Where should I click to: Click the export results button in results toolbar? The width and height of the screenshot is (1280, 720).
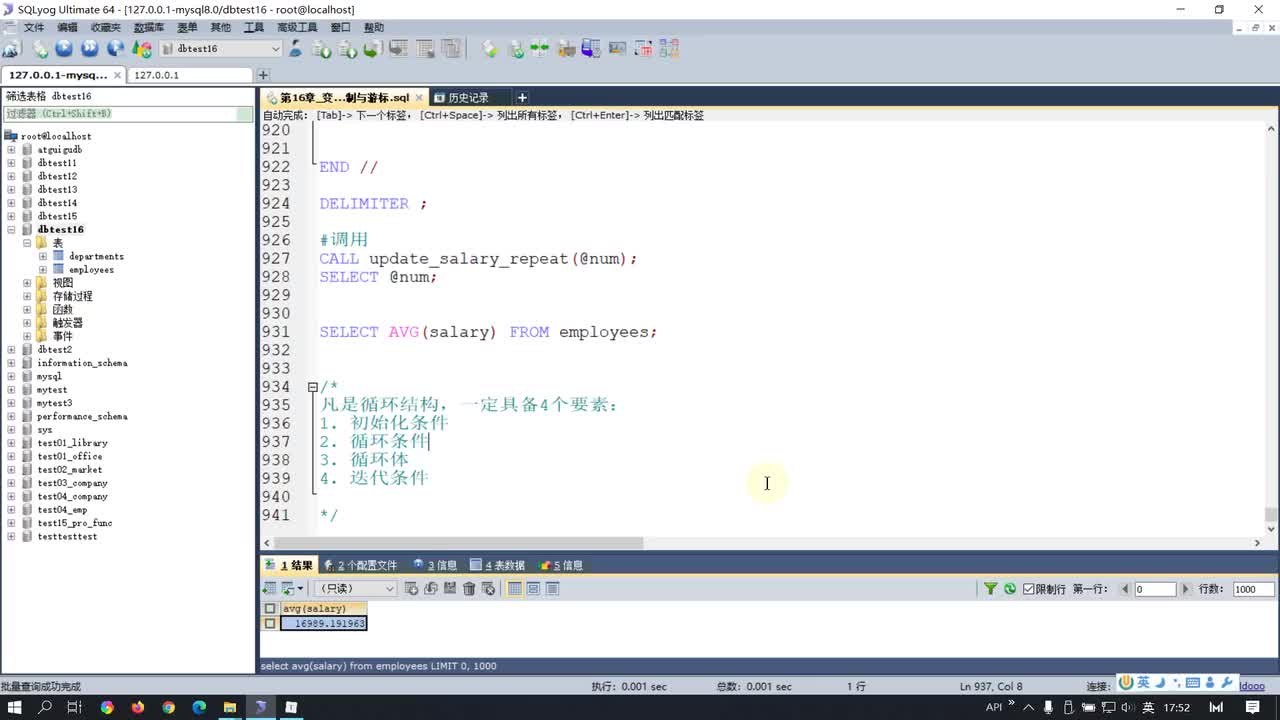(x=270, y=589)
